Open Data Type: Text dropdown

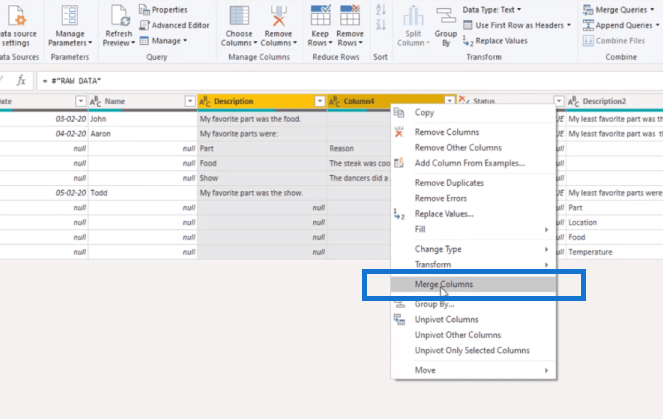492,9
